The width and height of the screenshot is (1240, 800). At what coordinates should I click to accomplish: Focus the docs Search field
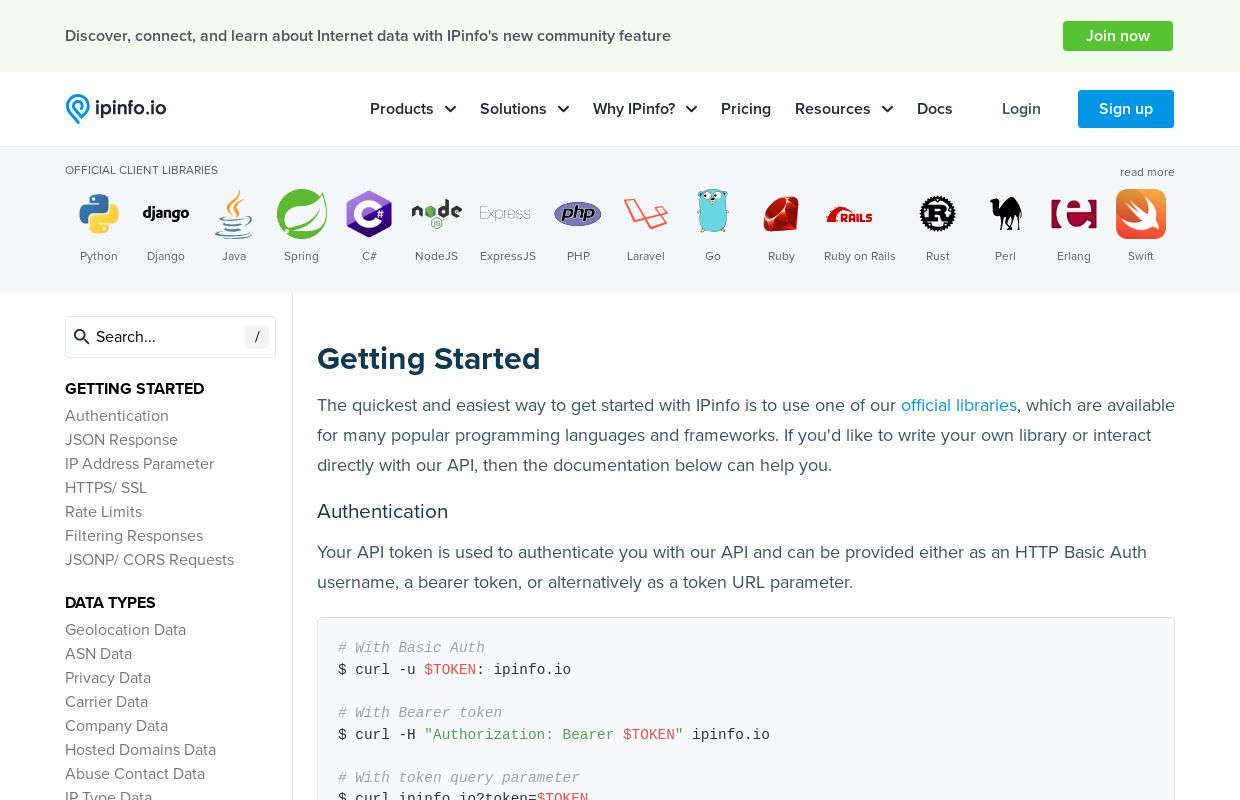(x=170, y=337)
